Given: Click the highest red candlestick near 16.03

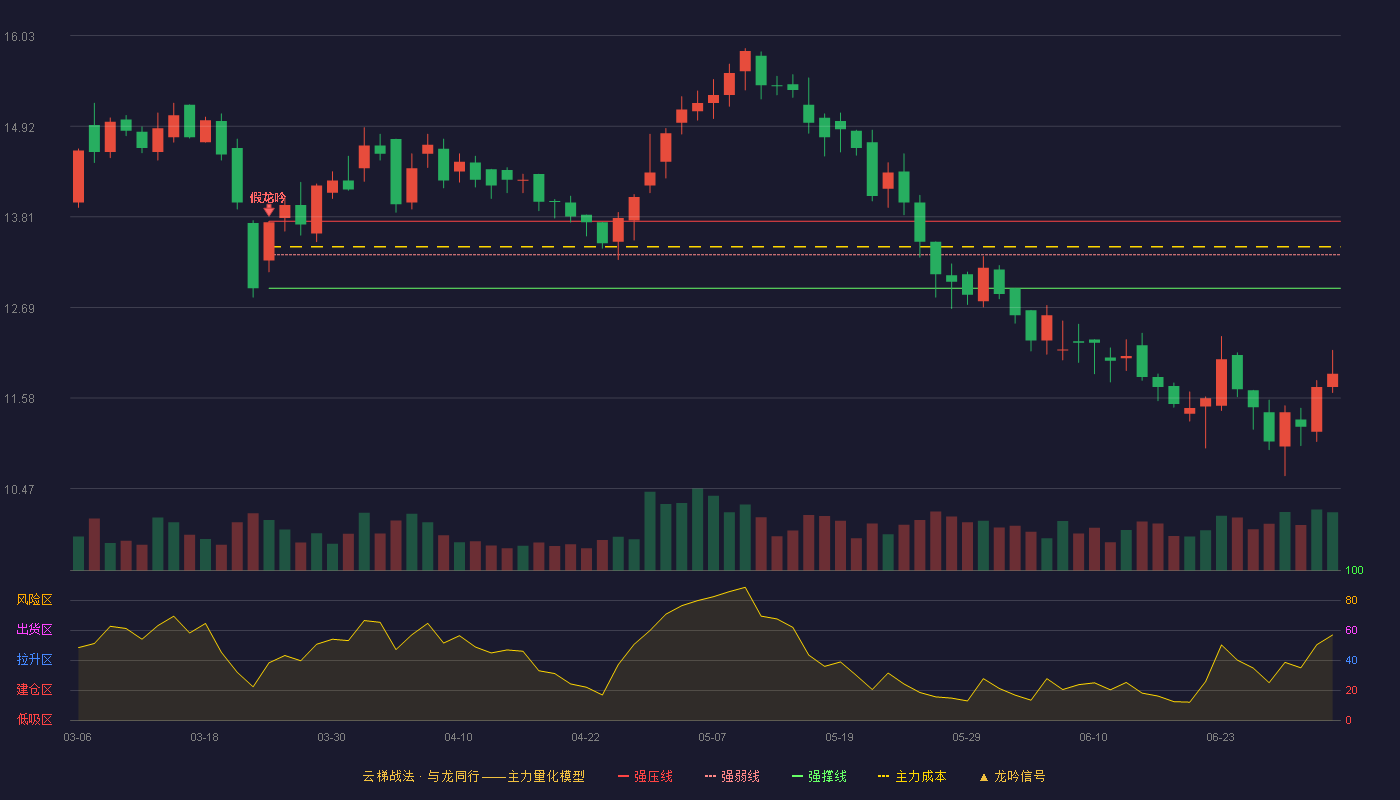Looking at the screenshot, I should 745,61.
